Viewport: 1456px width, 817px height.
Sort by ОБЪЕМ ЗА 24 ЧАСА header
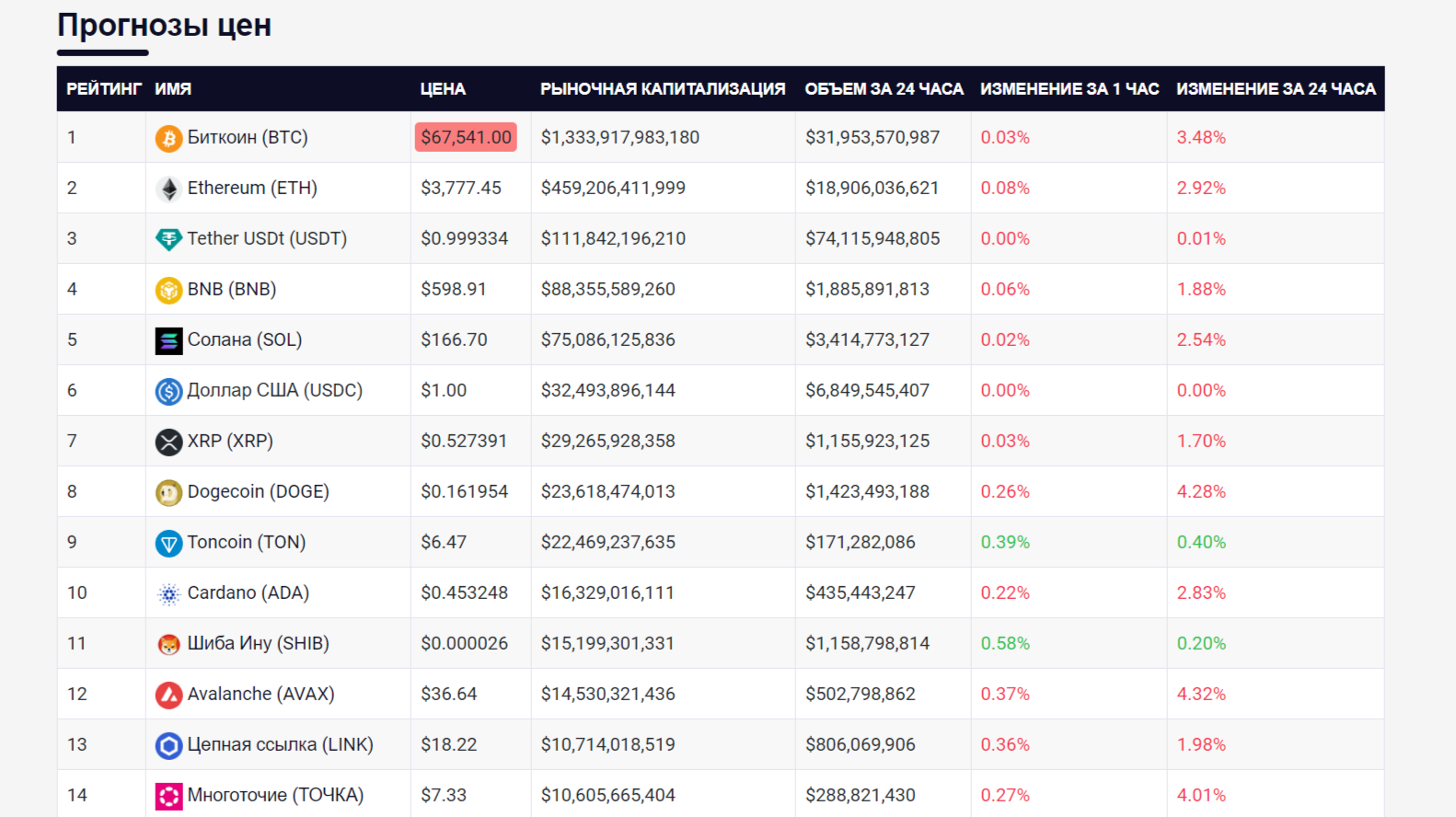(884, 89)
